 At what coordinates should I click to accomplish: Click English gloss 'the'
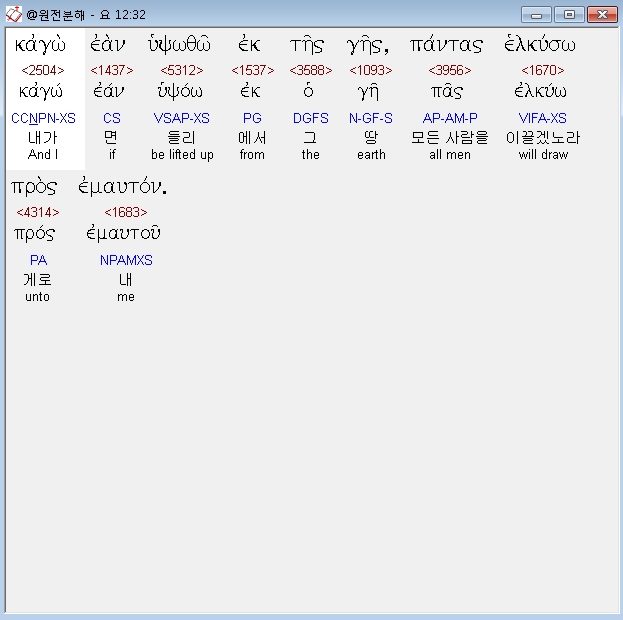click(310, 155)
